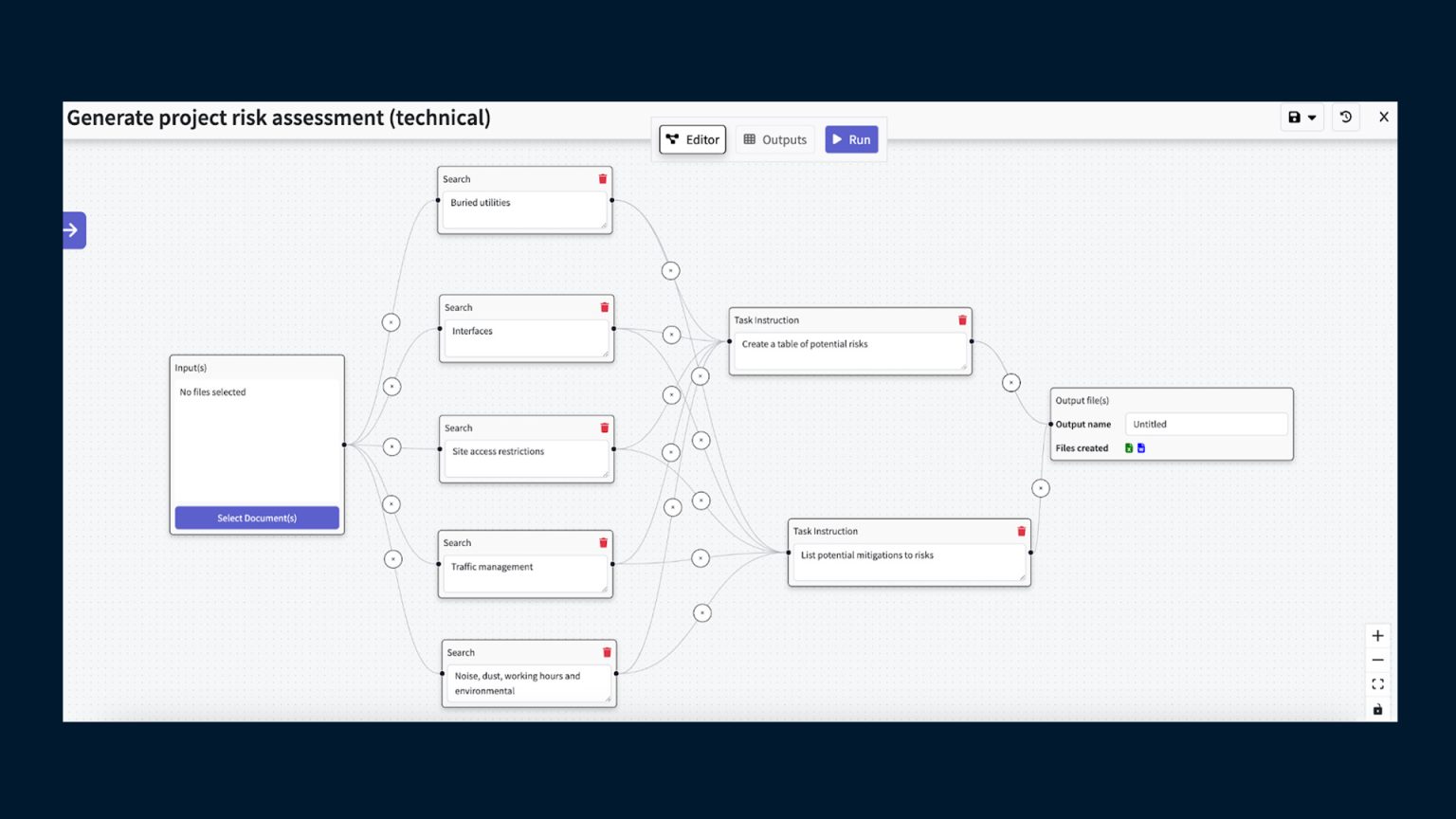Viewport: 1456px width, 819px height.
Task: Collapse canvas with the minus zoom control
Action: [x=1377, y=660]
